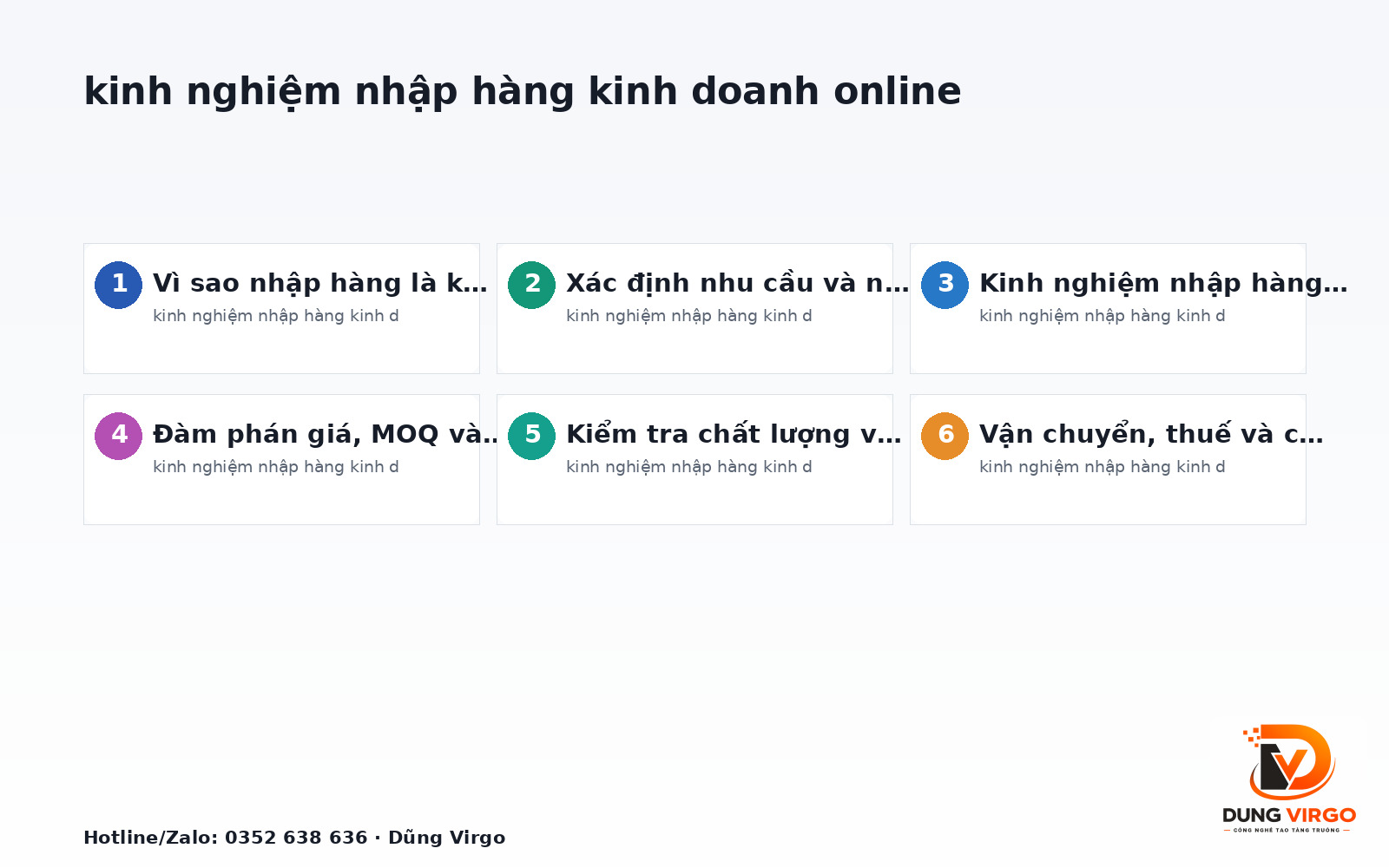
Task: Open card titled 'Kiểm tra chất lượng v…'
Action: click(694, 459)
